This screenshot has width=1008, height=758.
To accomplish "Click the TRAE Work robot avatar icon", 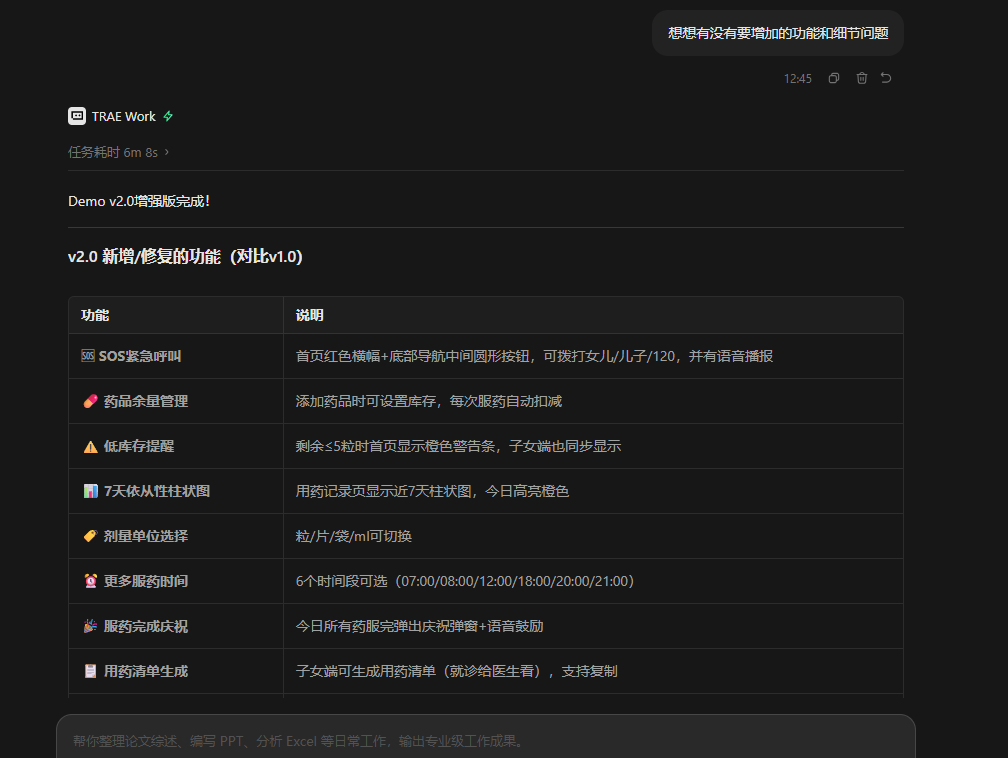I will tap(77, 116).
